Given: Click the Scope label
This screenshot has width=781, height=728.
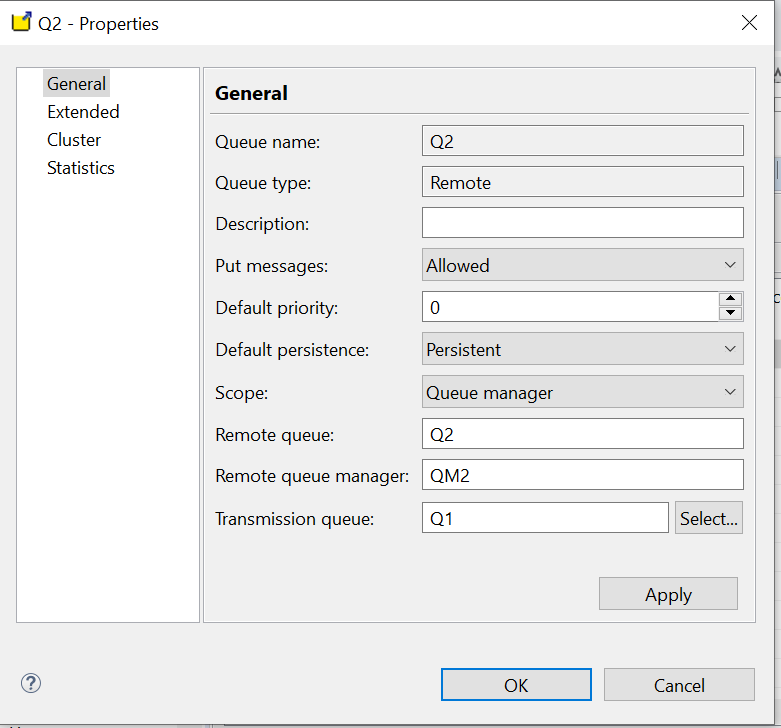Looking at the screenshot, I should [x=241, y=393].
